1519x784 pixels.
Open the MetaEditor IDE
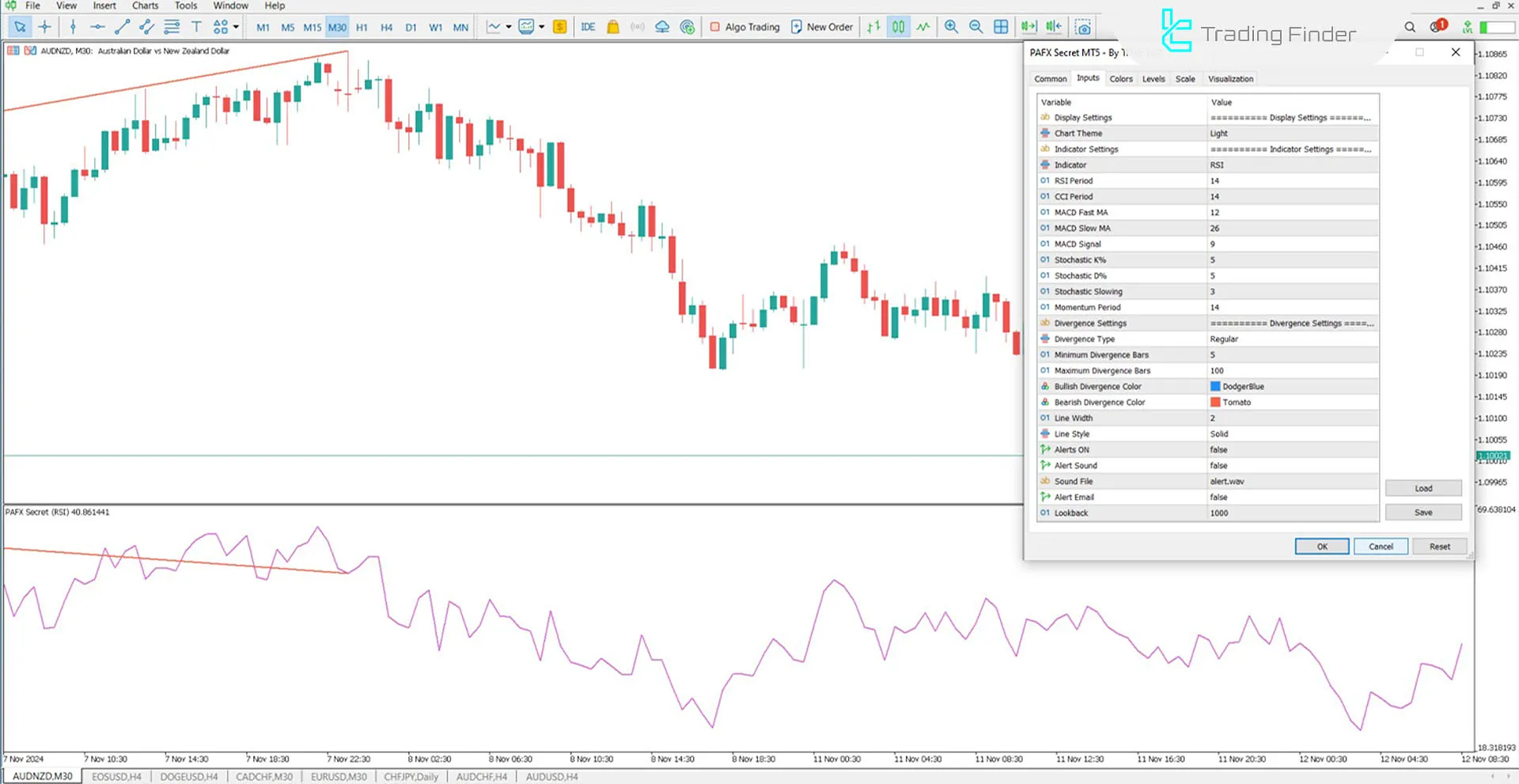tap(587, 26)
